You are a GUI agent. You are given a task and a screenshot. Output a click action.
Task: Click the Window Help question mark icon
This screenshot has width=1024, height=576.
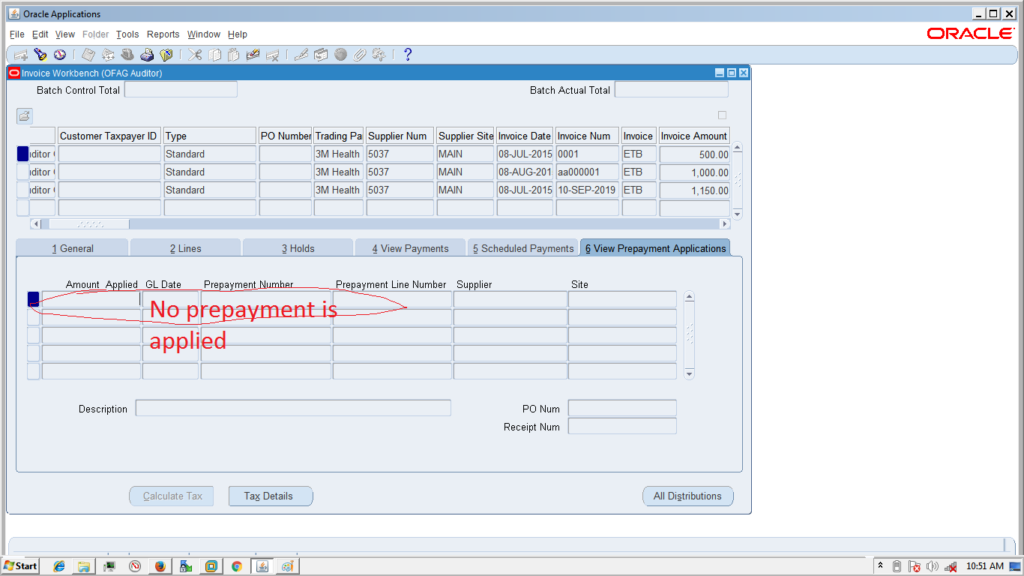[408, 55]
